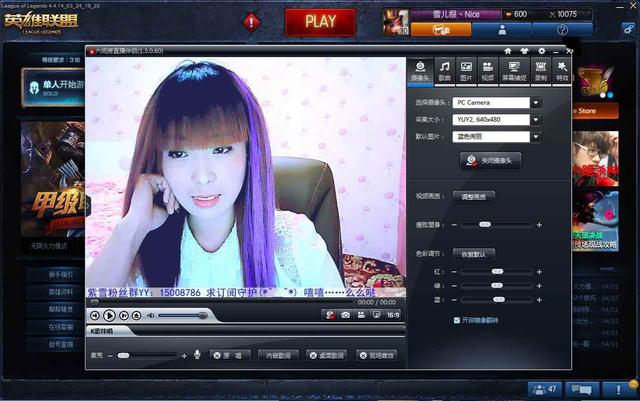Expand the YUY2, 640x480 capture size dropdown

pyautogui.click(x=536, y=120)
